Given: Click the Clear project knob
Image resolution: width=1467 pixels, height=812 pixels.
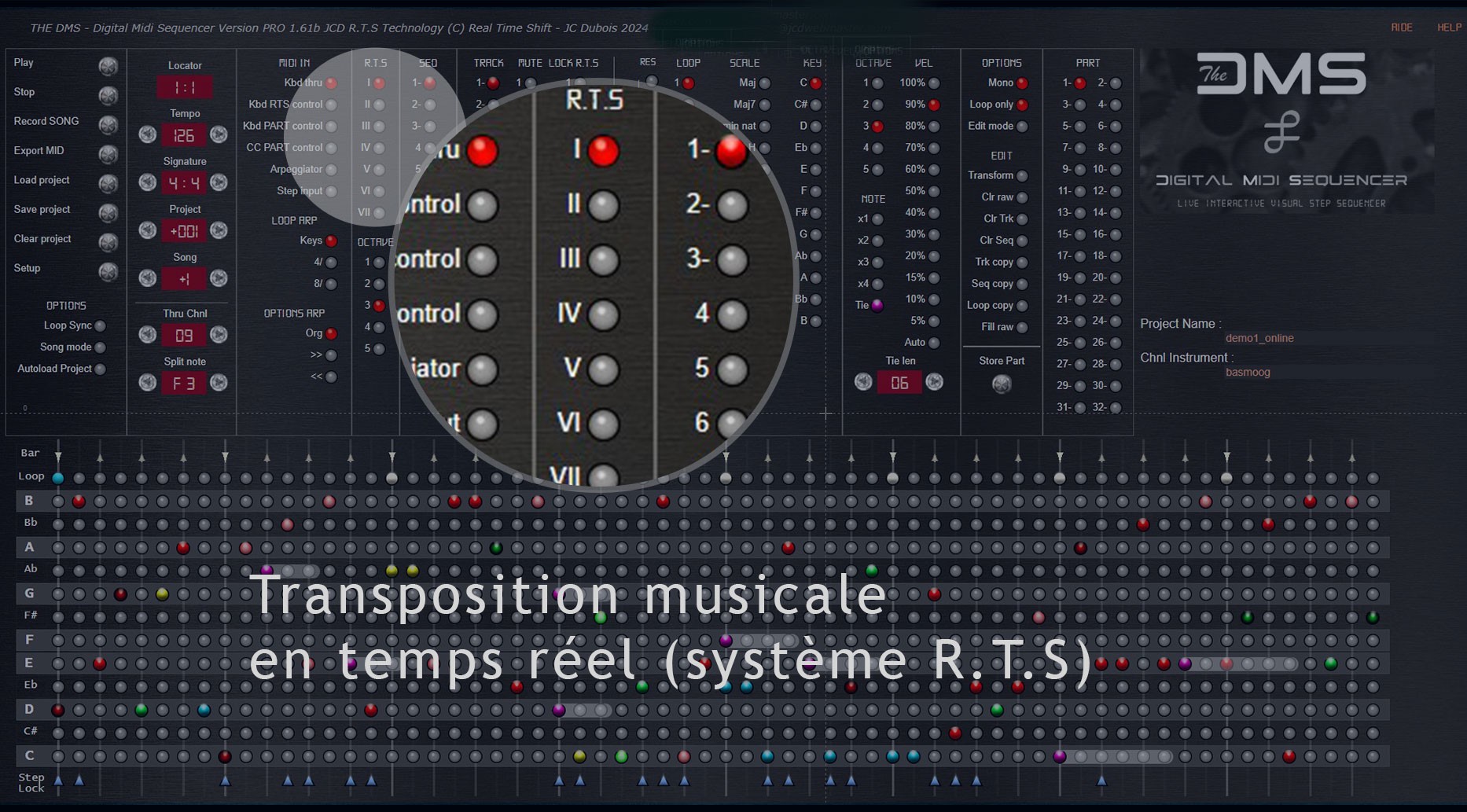Looking at the screenshot, I should click(x=108, y=242).
